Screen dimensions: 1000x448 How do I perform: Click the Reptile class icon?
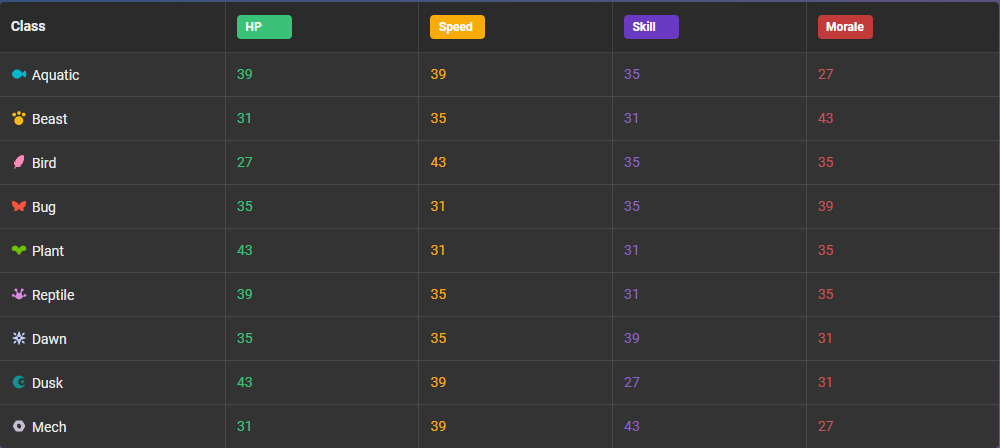[18, 295]
